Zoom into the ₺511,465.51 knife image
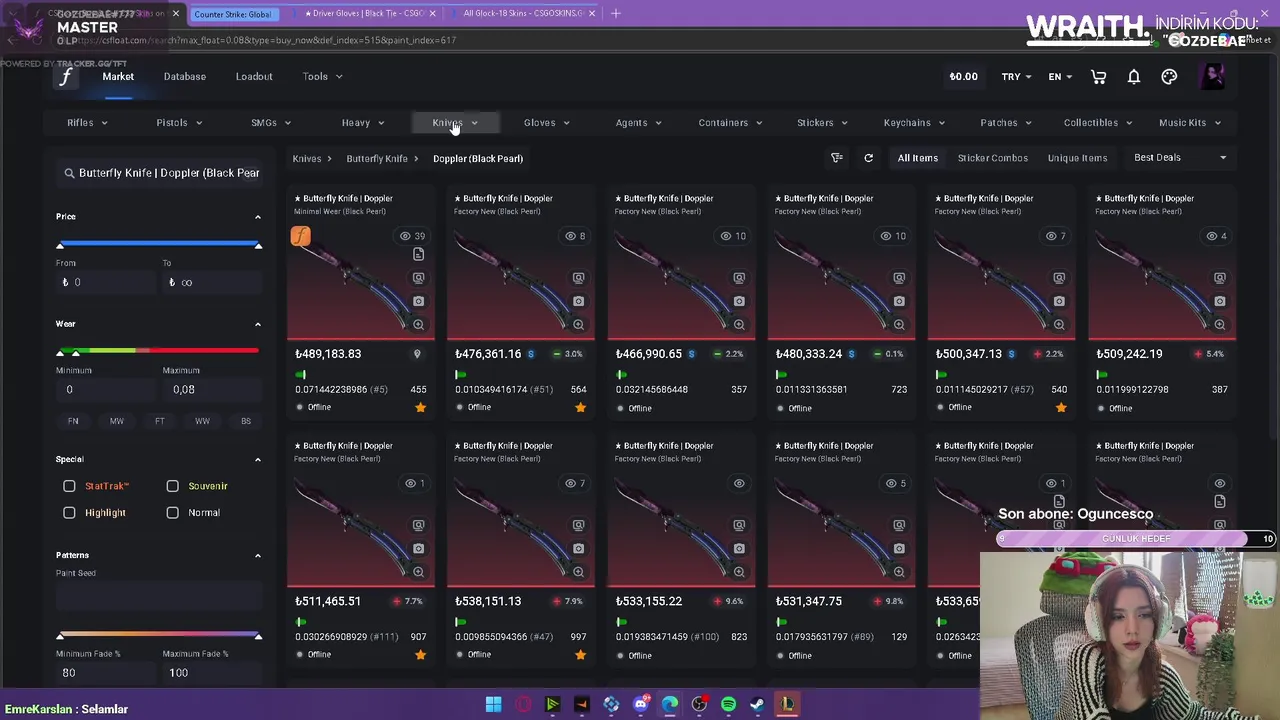This screenshot has height=720, width=1280. tap(418, 571)
